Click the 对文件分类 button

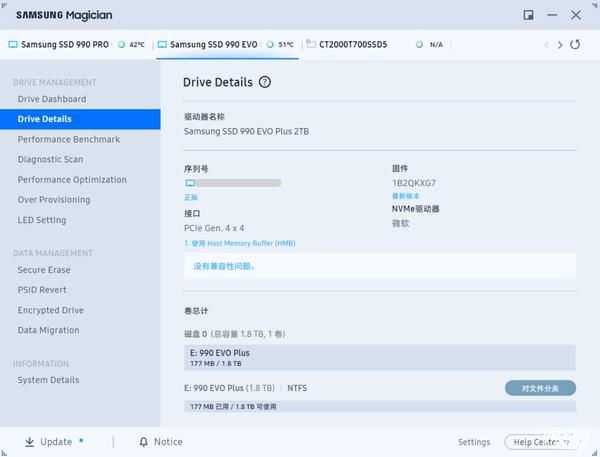[540, 388]
